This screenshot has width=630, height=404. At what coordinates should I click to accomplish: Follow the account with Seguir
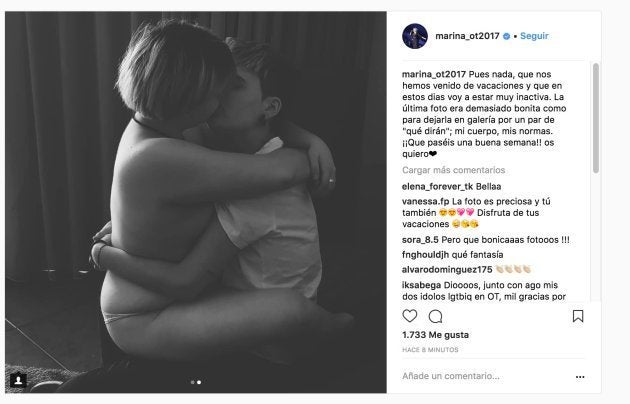click(x=534, y=36)
